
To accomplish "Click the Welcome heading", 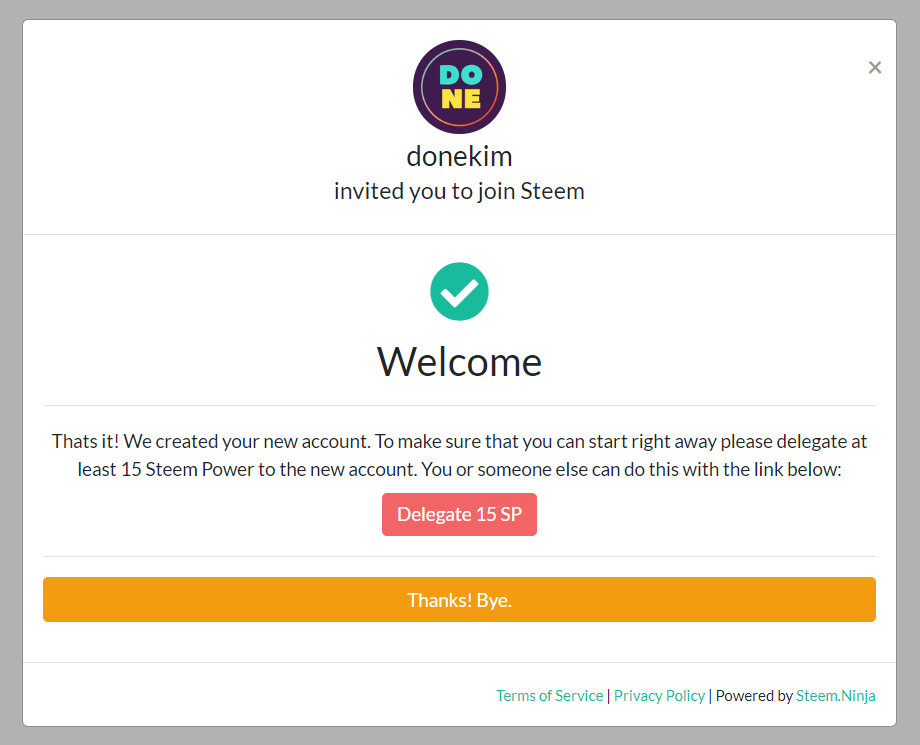I will coord(459,362).
